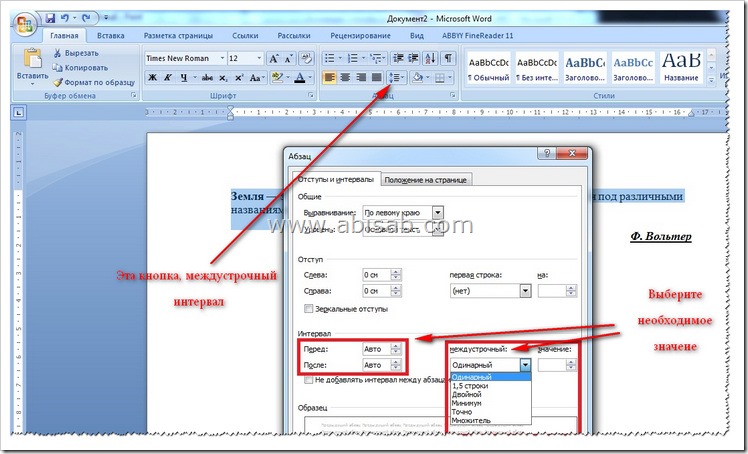Click the center align paragraph icon

click(x=345, y=77)
